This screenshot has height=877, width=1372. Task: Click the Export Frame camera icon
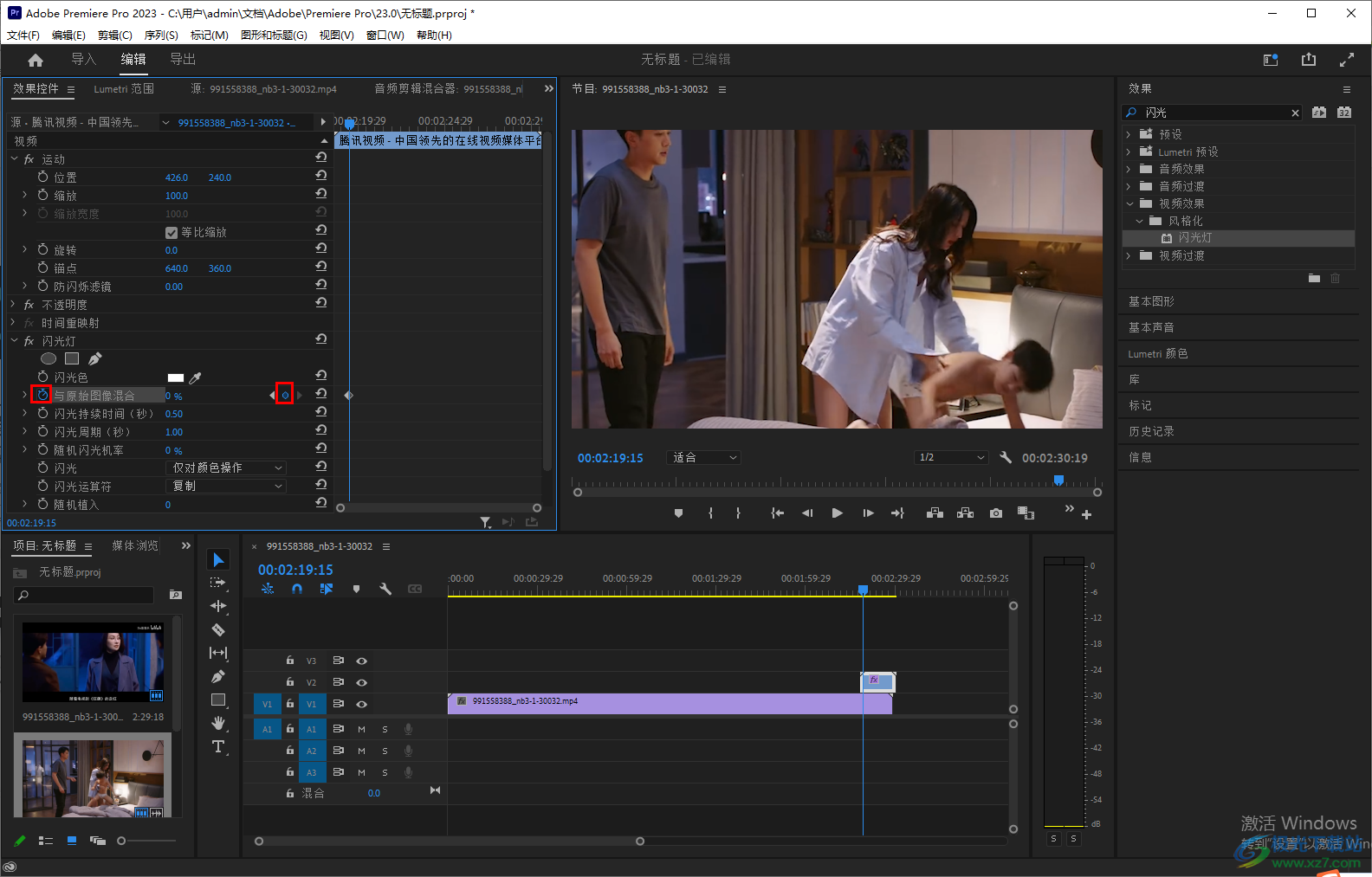pyautogui.click(x=996, y=513)
